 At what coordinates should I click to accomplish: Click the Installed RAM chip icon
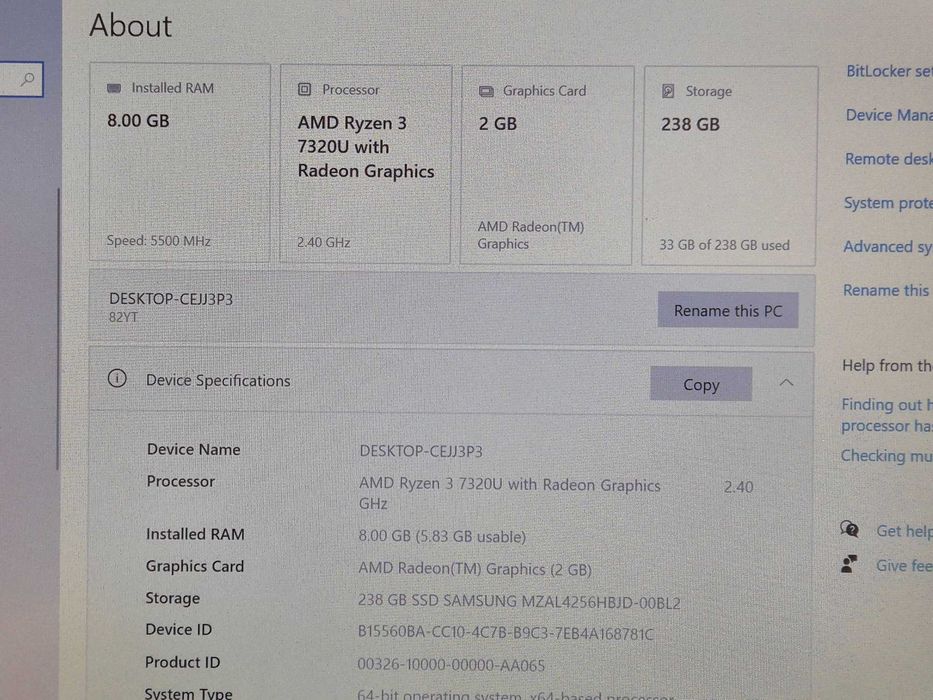tap(114, 88)
